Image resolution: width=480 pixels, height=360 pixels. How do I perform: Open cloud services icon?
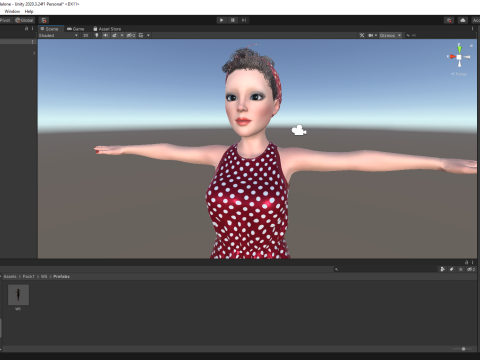(x=463, y=20)
